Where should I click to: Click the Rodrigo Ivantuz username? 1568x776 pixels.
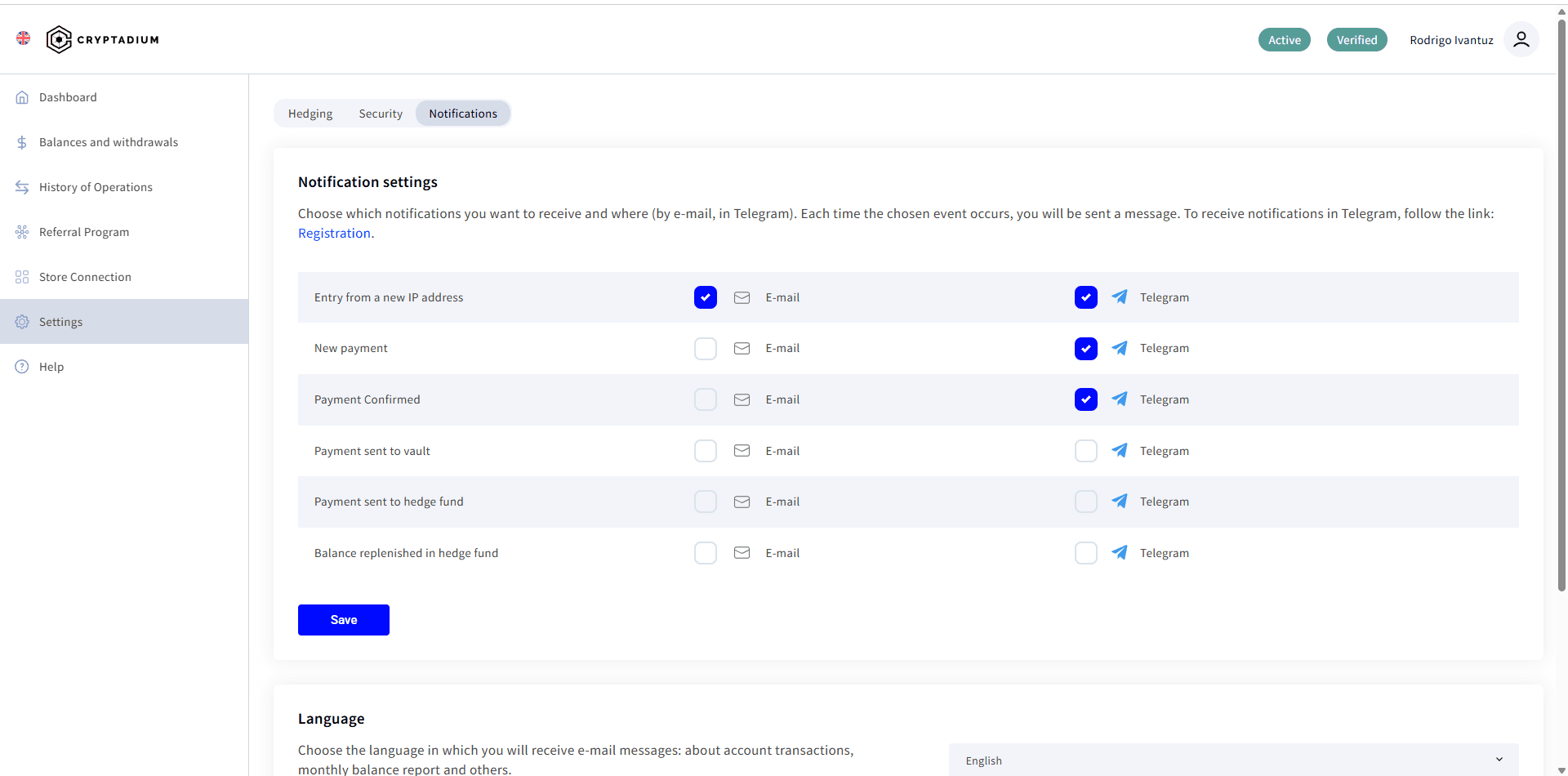pos(1451,40)
